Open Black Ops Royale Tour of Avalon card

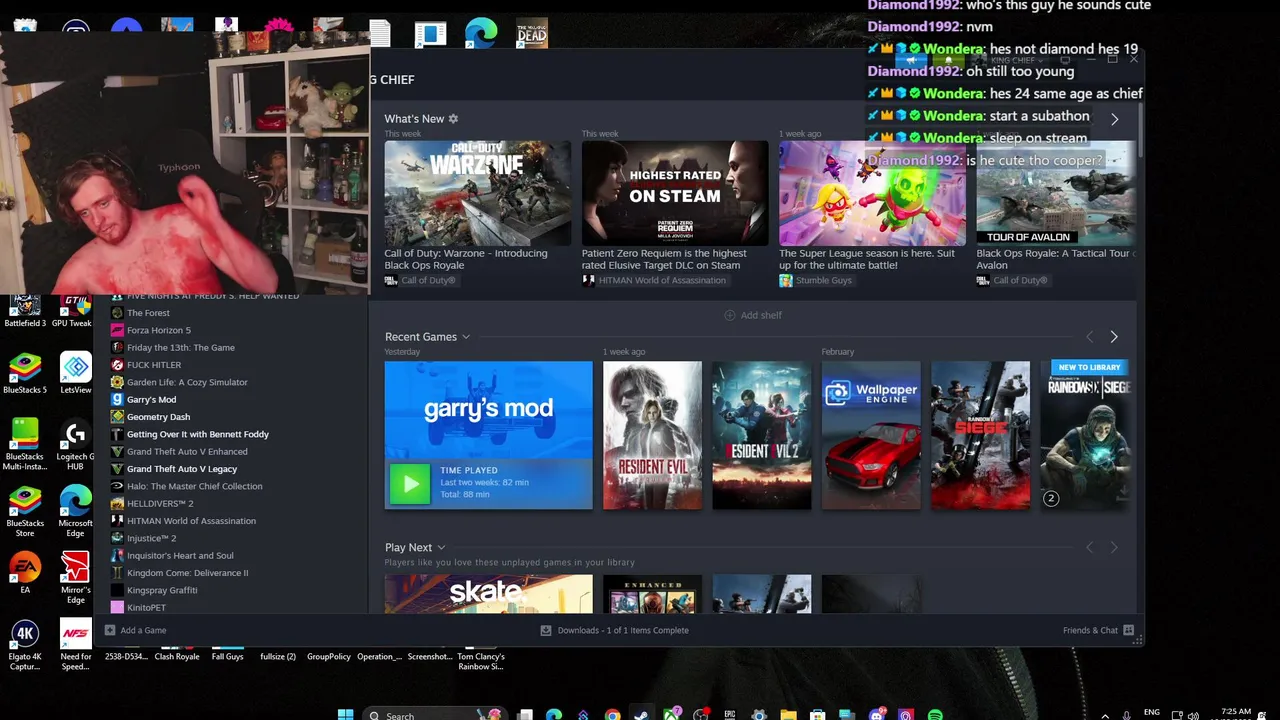[1055, 193]
